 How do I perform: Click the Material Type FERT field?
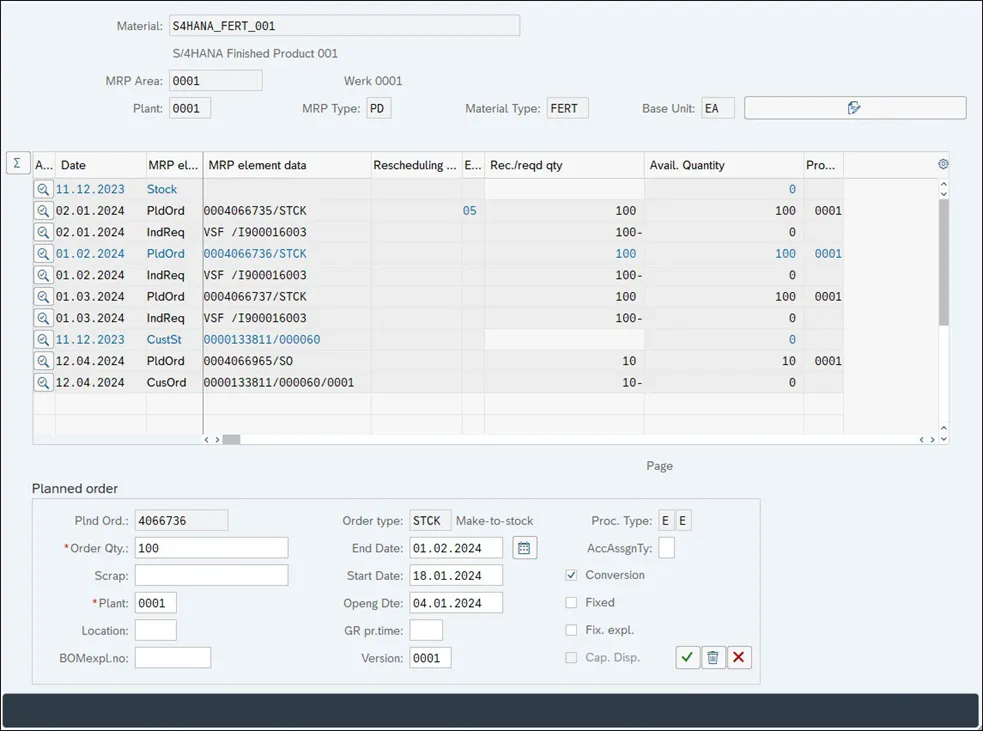567,108
